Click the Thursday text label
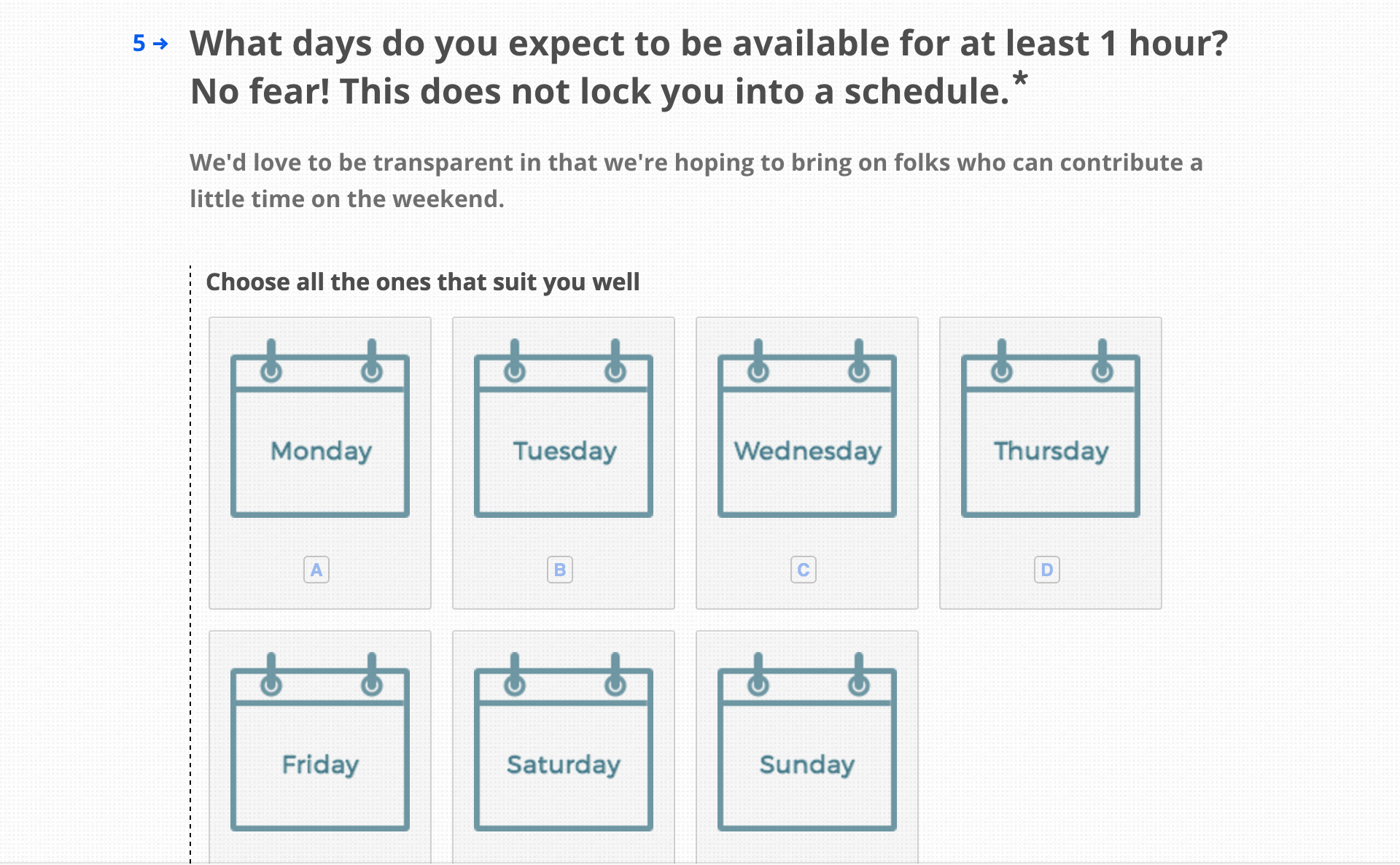The width and height of the screenshot is (1400, 865). pos(1051,451)
